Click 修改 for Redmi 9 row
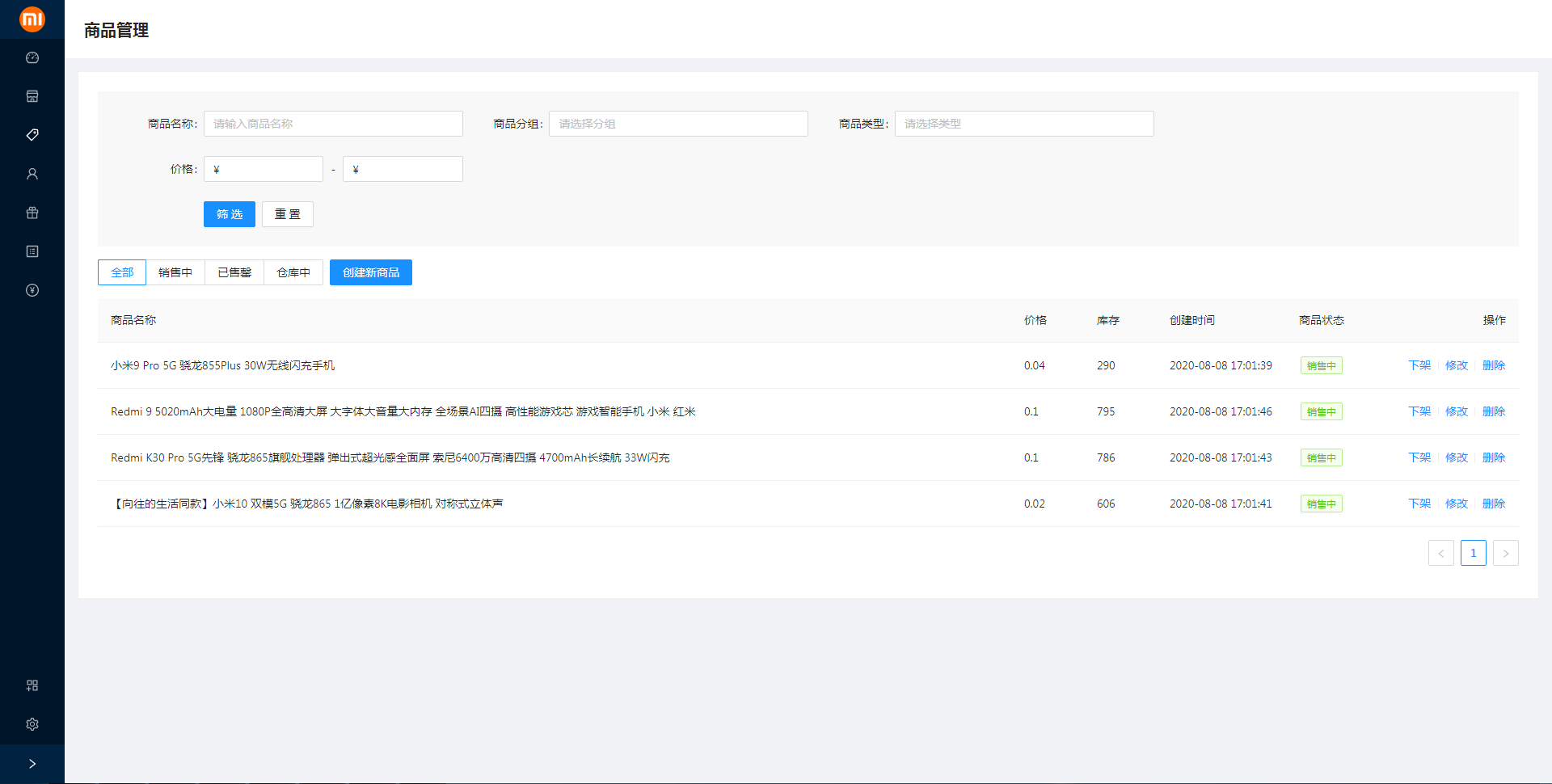This screenshot has height=784, width=1552. 1457,411
